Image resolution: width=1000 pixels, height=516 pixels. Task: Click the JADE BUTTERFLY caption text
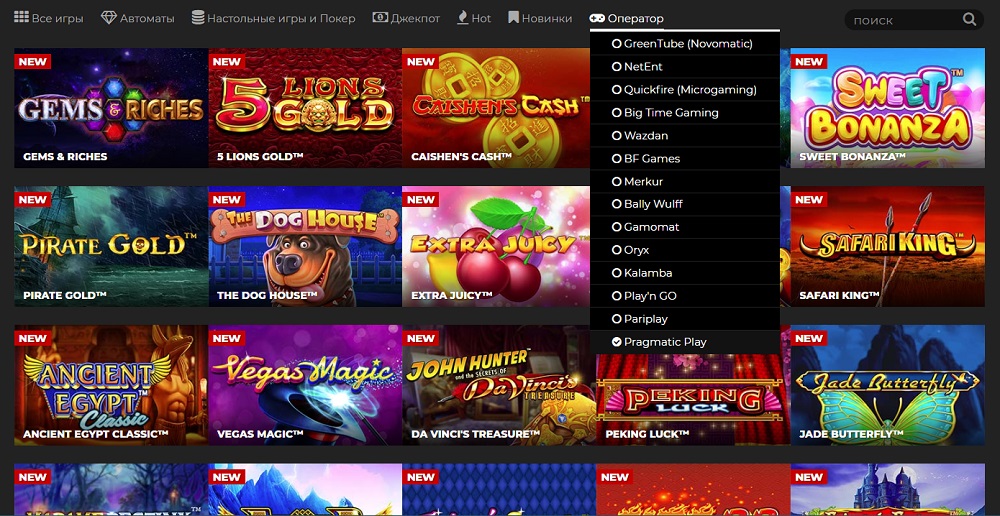(x=851, y=434)
